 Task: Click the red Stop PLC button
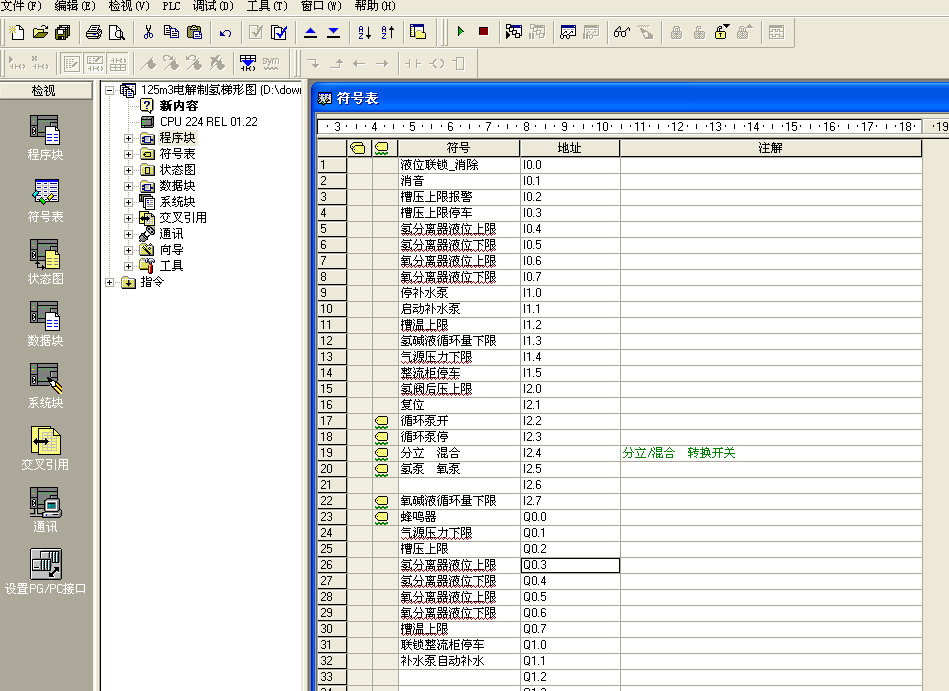[x=484, y=32]
